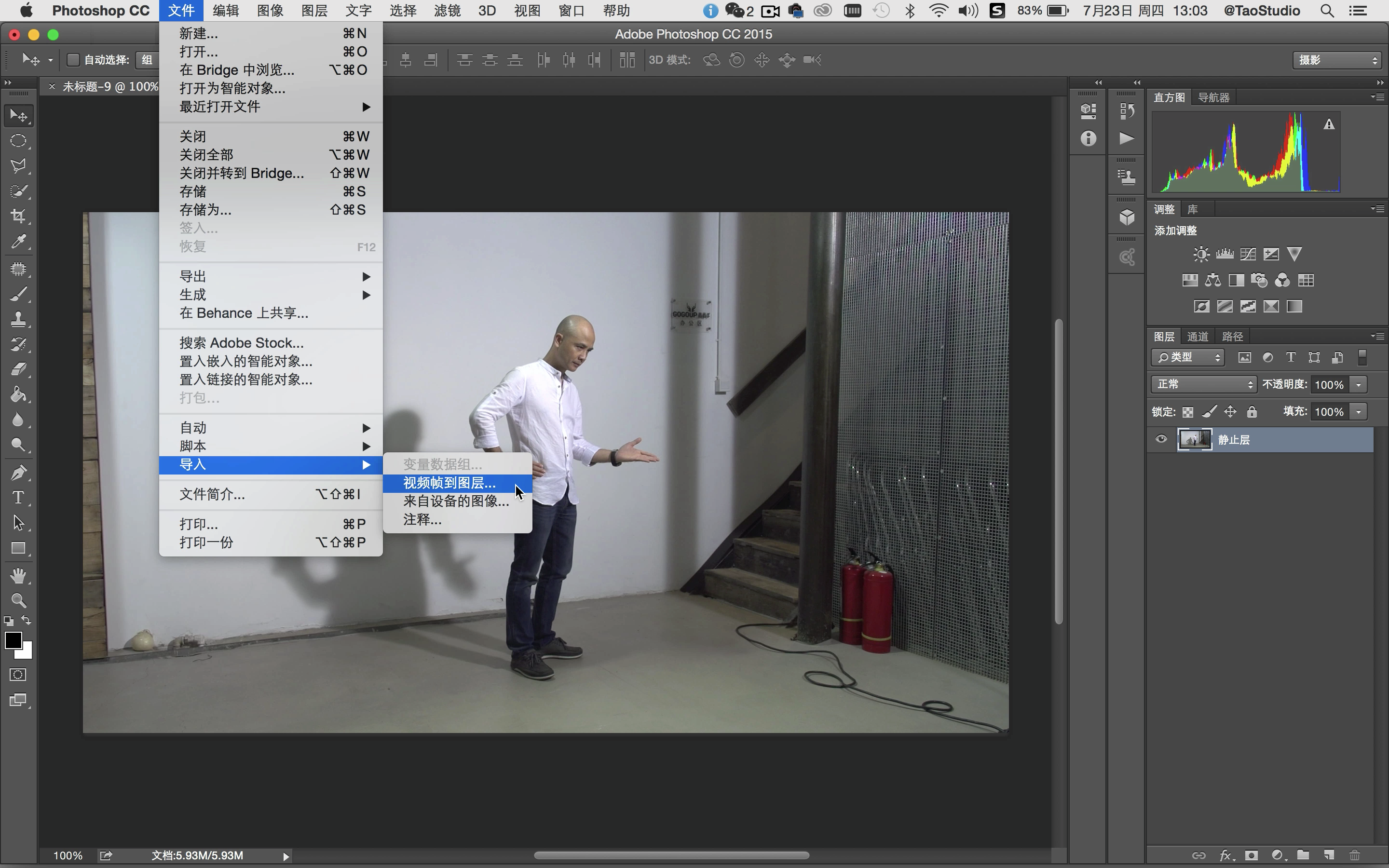Select the Hand tool
This screenshot has height=868, width=1389.
tap(18, 575)
